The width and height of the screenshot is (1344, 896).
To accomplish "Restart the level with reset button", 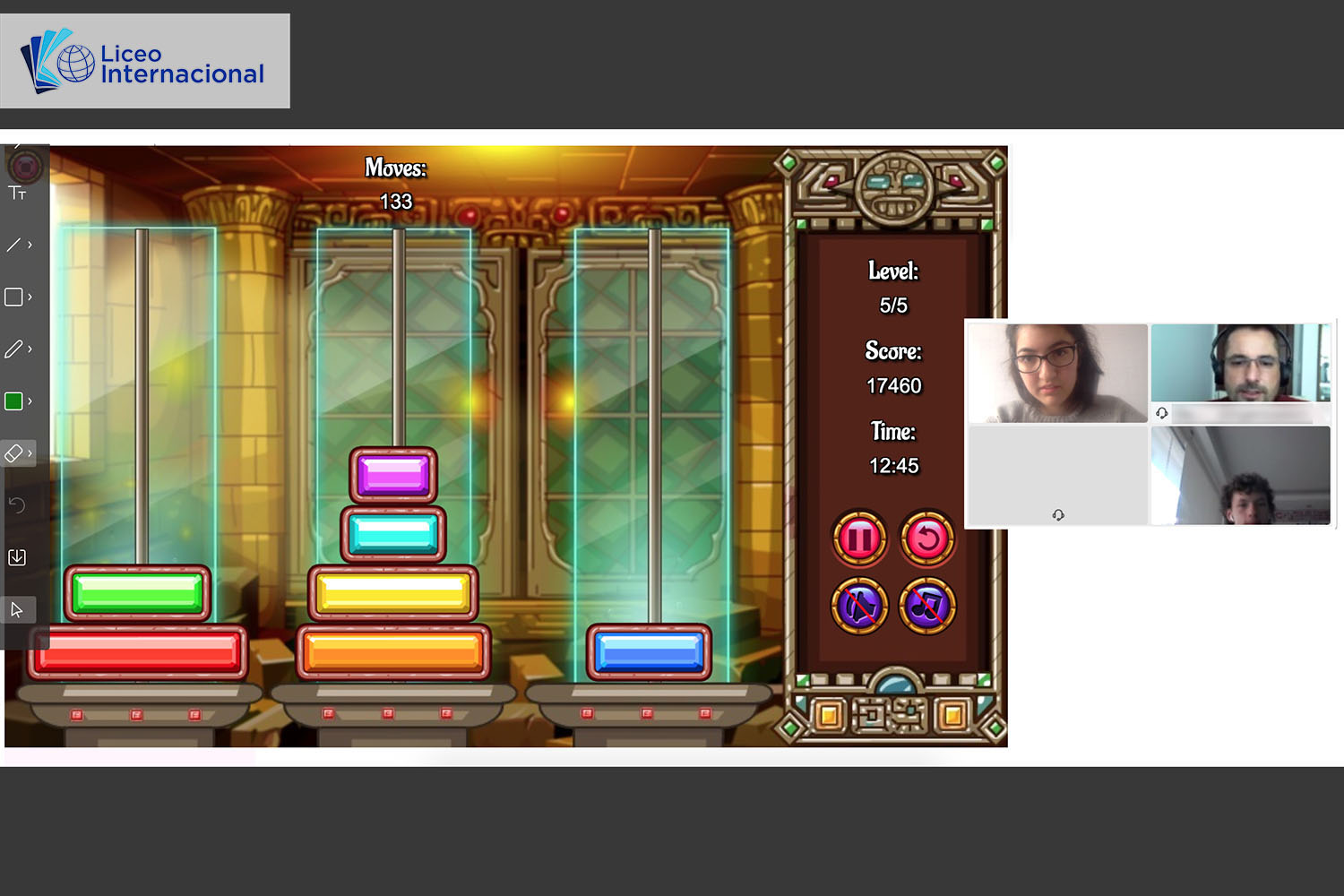I will [x=927, y=538].
